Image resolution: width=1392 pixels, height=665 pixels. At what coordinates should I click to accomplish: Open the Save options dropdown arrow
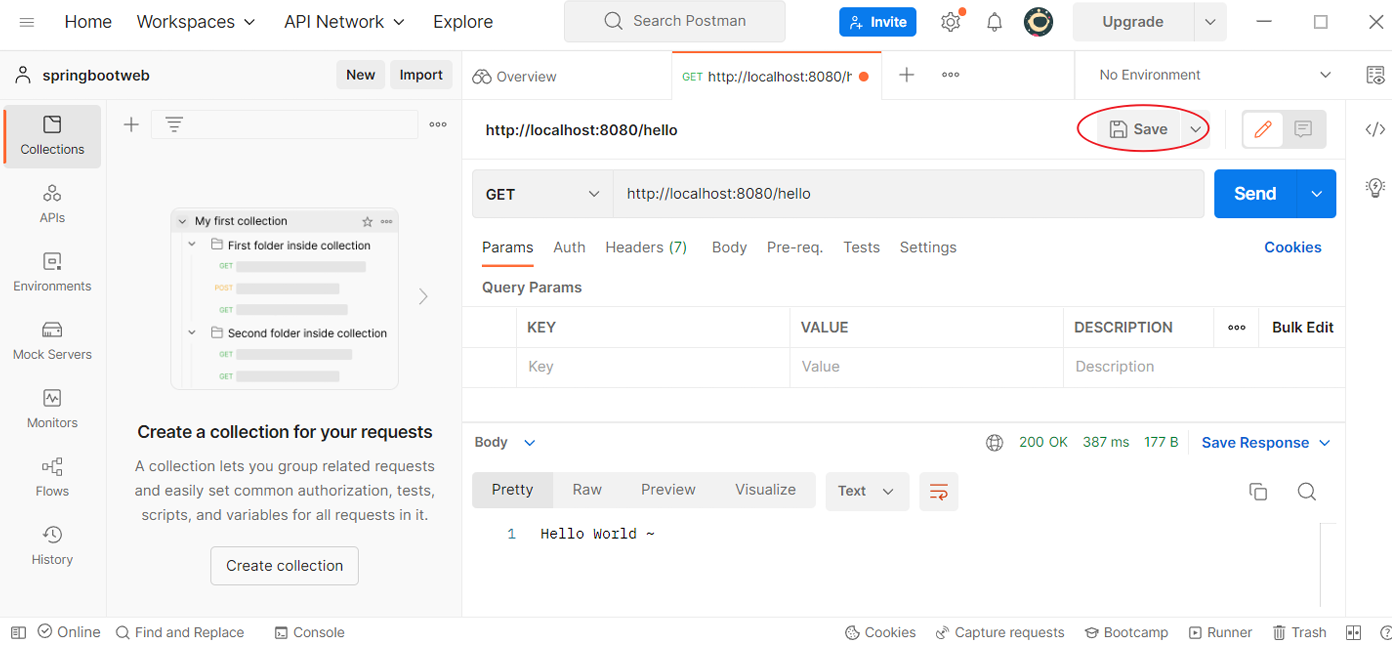click(1196, 129)
